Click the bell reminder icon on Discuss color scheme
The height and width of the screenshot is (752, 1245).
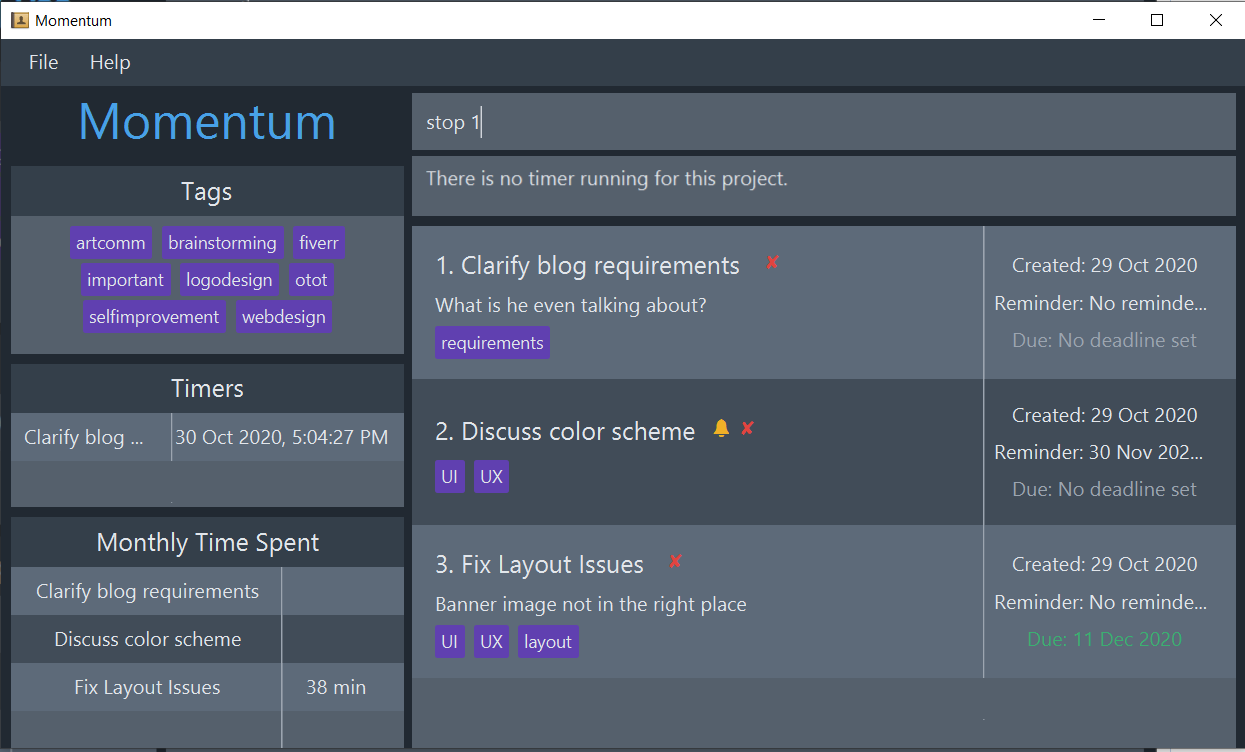point(721,428)
